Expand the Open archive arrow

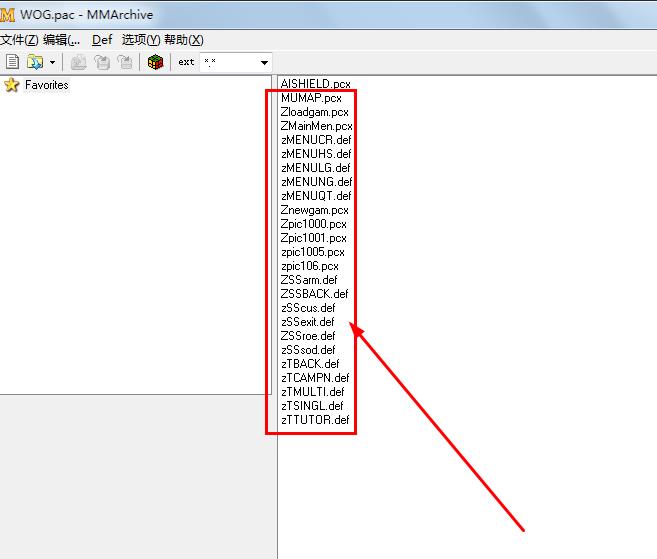[52, 62]
